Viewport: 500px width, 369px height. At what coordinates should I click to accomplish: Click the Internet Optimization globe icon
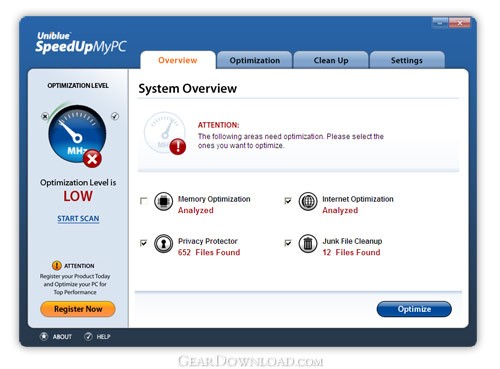click(x=308, y=201)
